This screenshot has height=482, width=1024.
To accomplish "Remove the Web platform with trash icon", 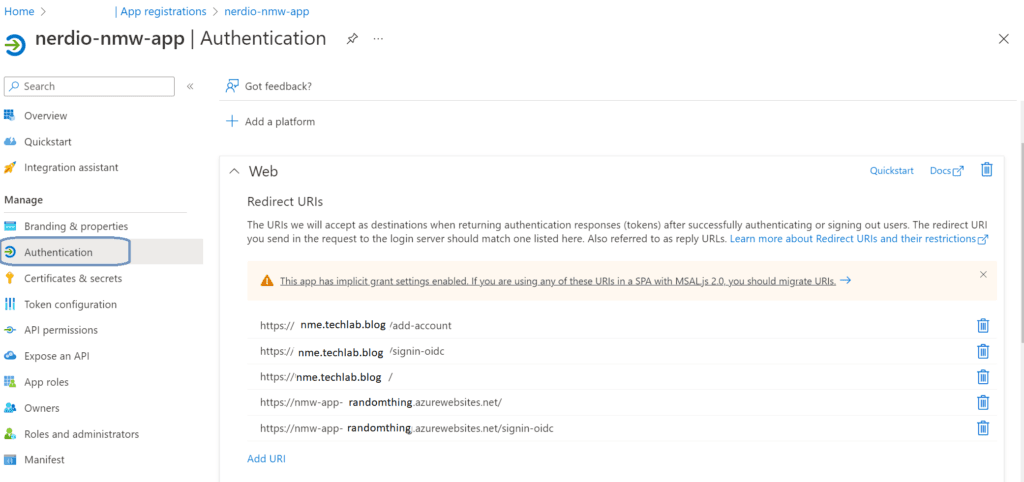I will click(986, 170).
